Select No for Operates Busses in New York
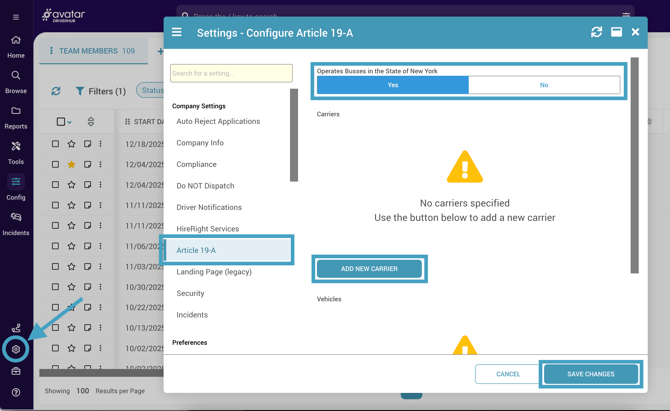The width and height of the screenshot is (670, 411). click(544, 85)
